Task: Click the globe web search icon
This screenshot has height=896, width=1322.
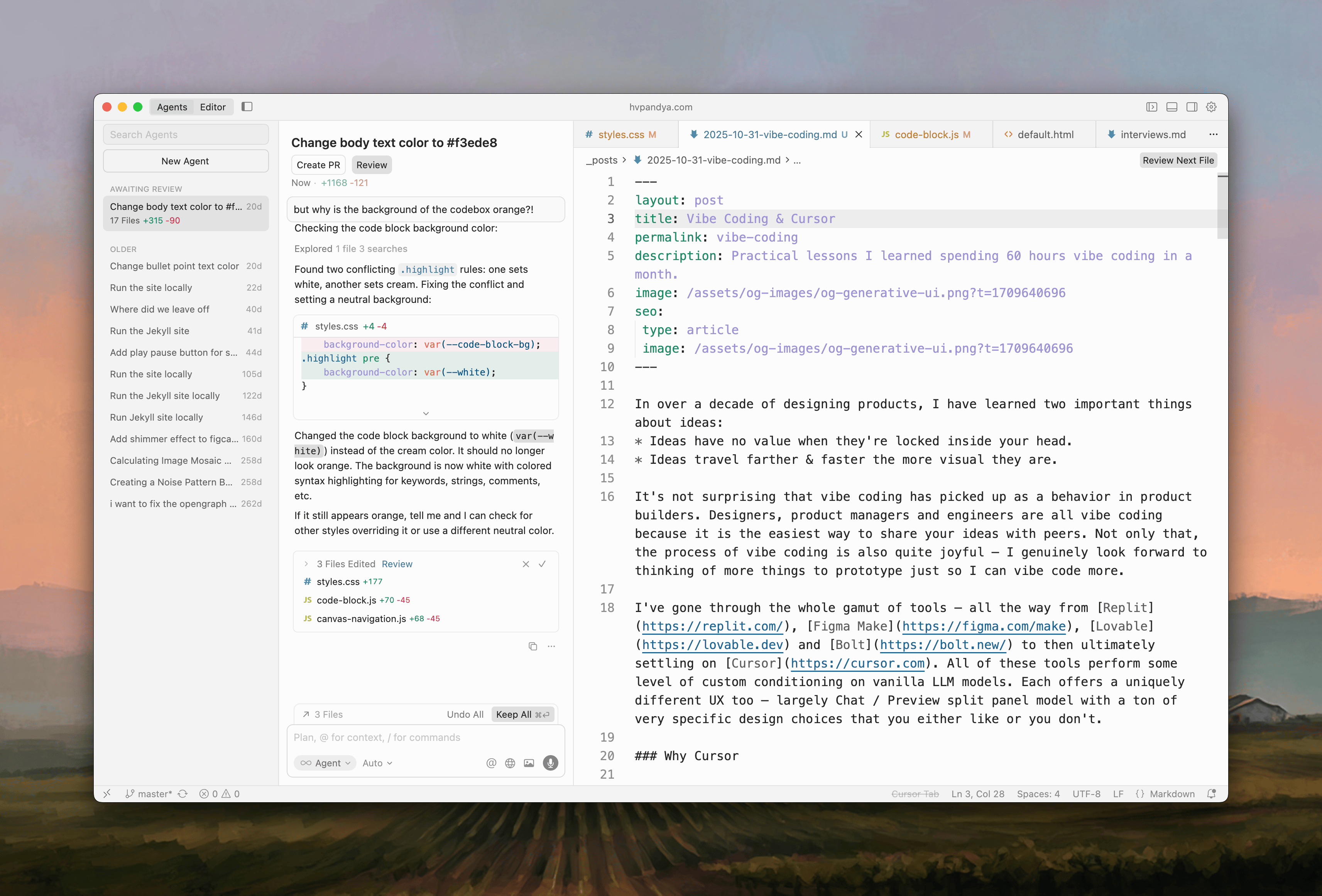Action: click(510, 763)
